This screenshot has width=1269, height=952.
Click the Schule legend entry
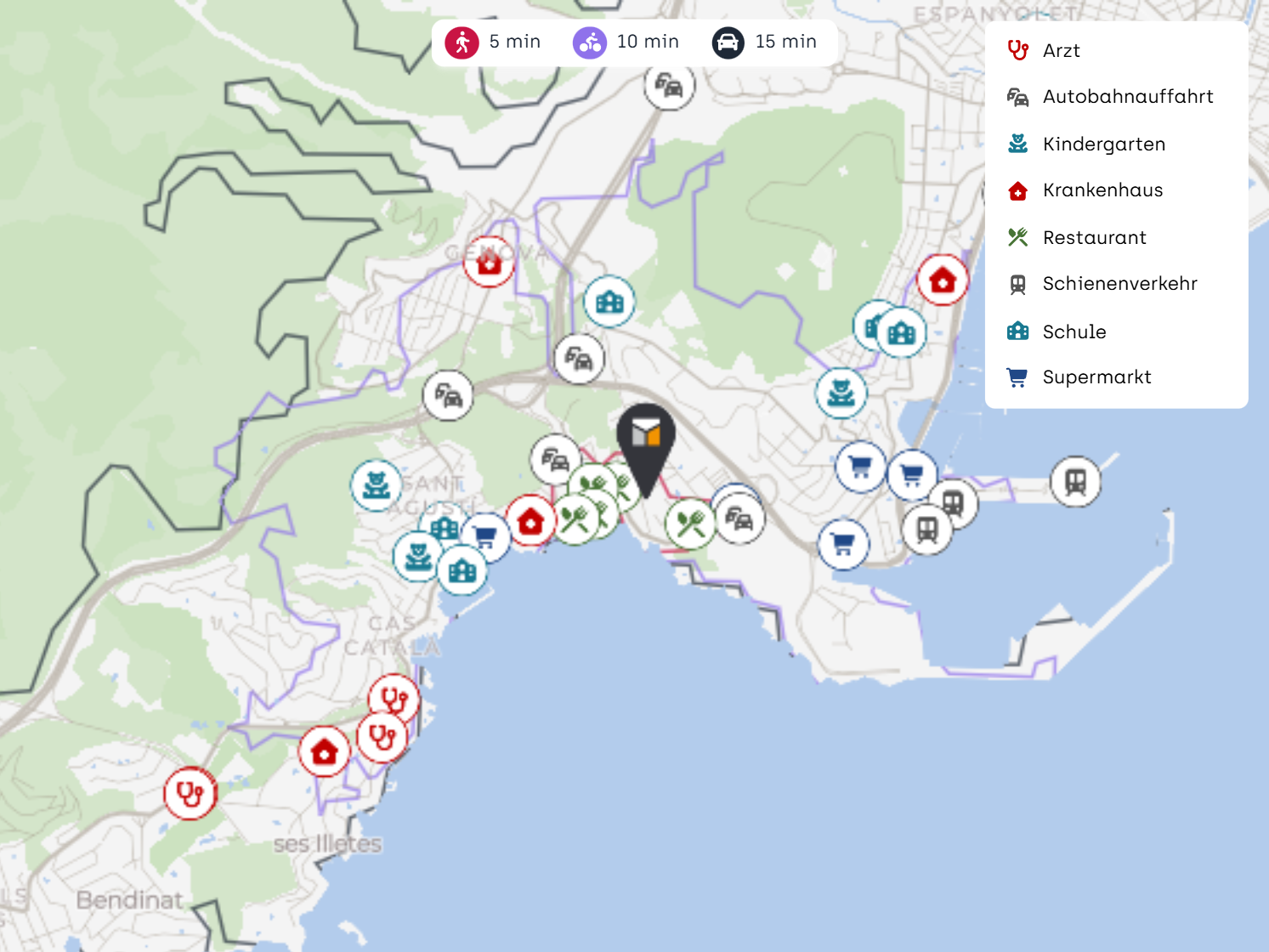pos(1056,331)
